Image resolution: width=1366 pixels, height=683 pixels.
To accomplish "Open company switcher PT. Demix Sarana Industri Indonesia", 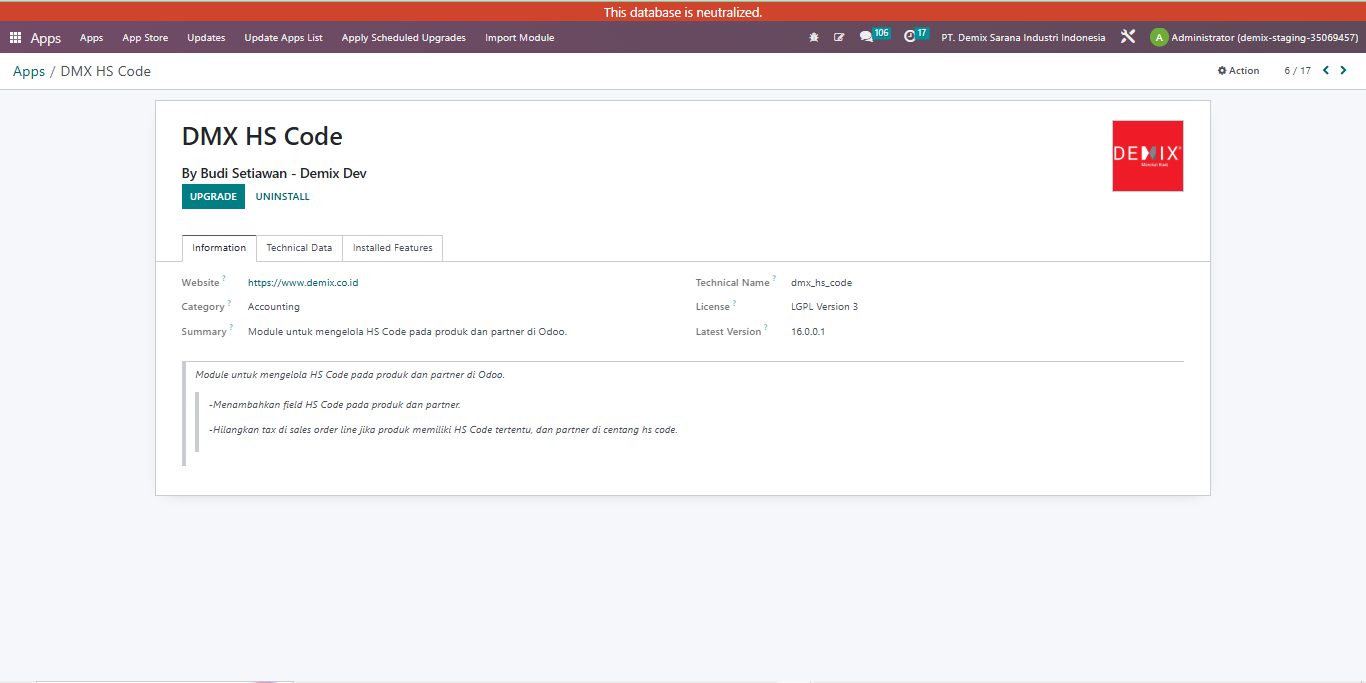I will [x=1023, y=38].
